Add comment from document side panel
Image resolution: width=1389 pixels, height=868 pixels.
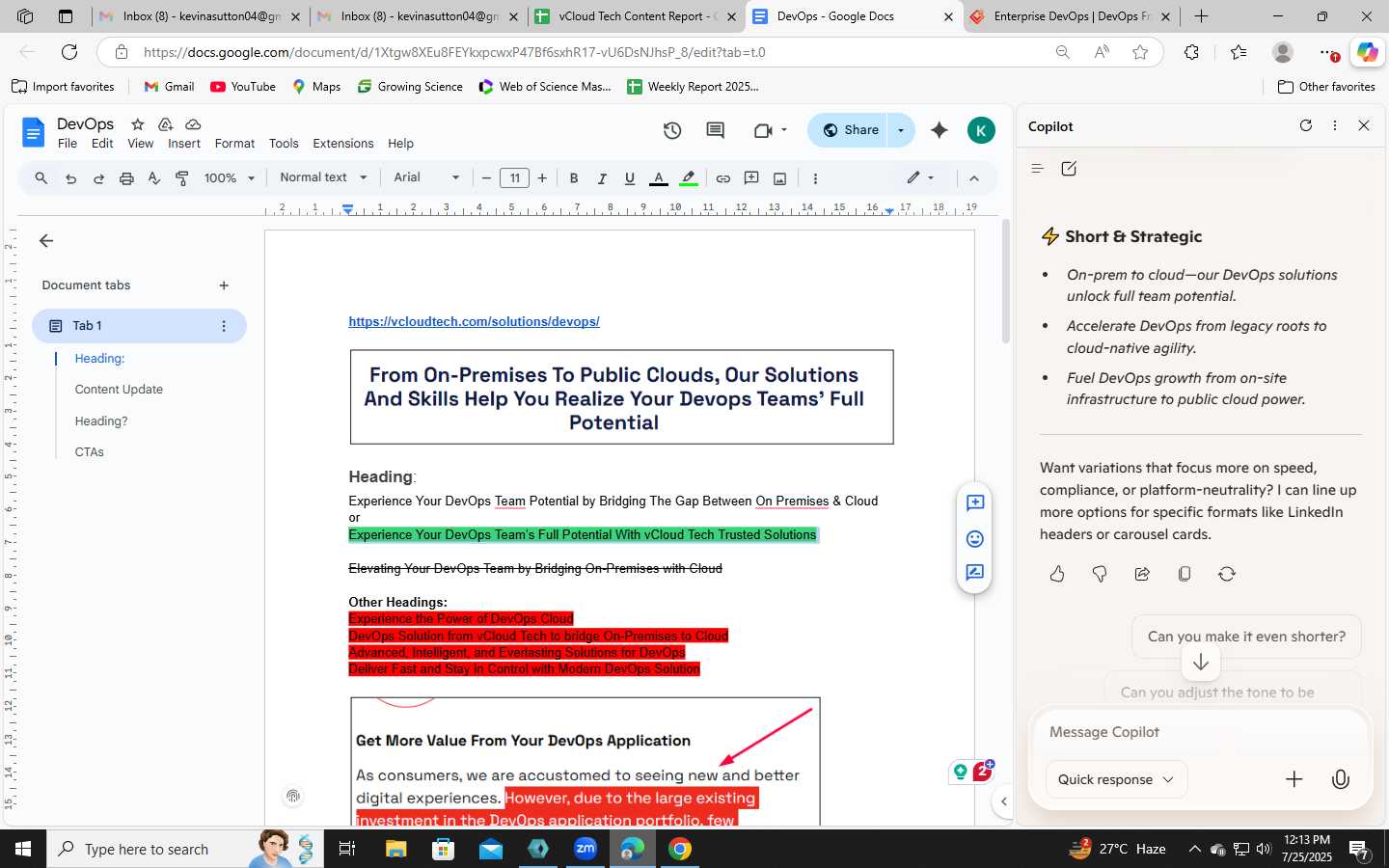pyautogui.click(x=975, y=502)
